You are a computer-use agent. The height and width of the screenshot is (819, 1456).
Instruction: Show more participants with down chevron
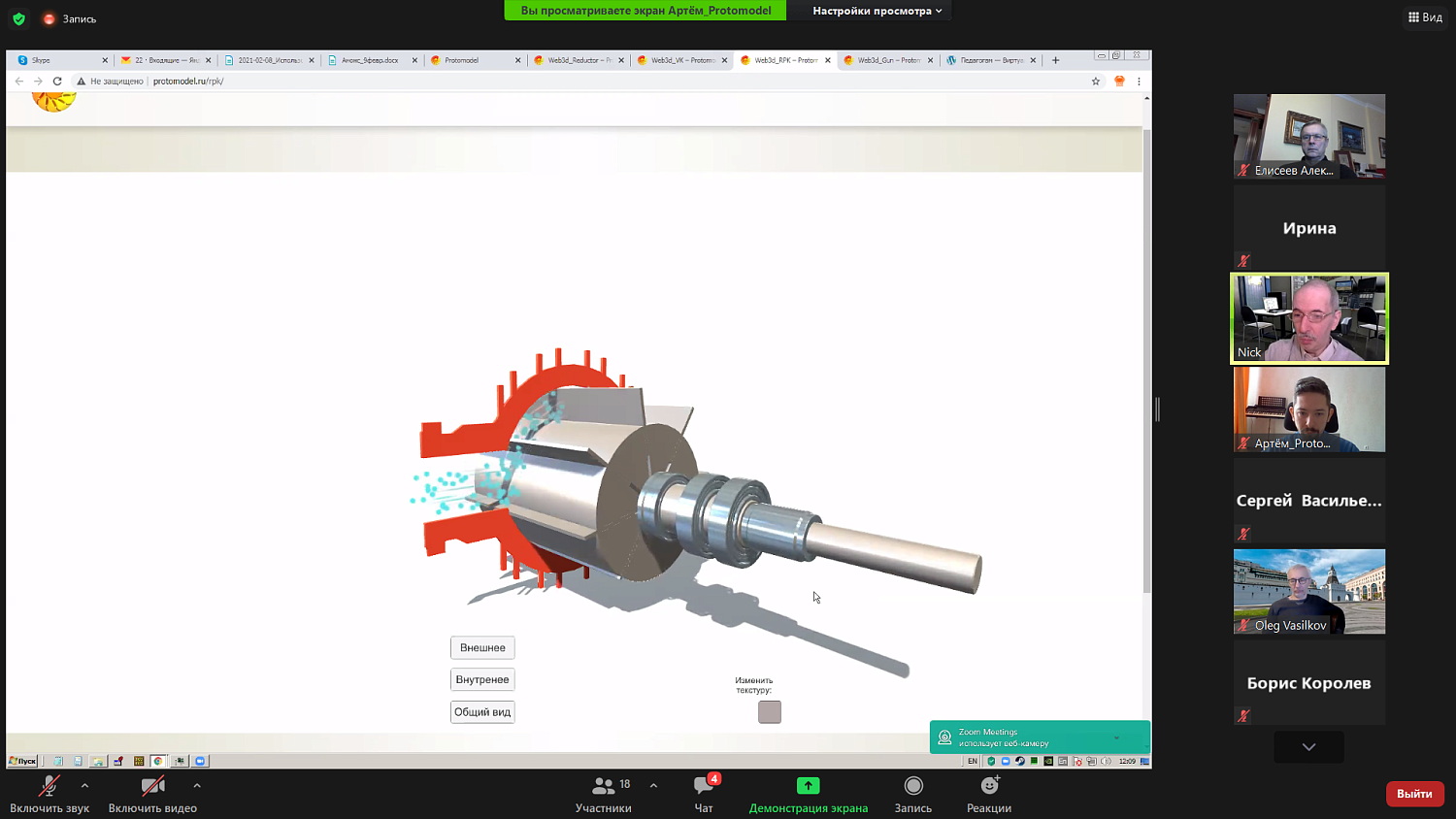pyautogui.click(x=1308, y=746)
